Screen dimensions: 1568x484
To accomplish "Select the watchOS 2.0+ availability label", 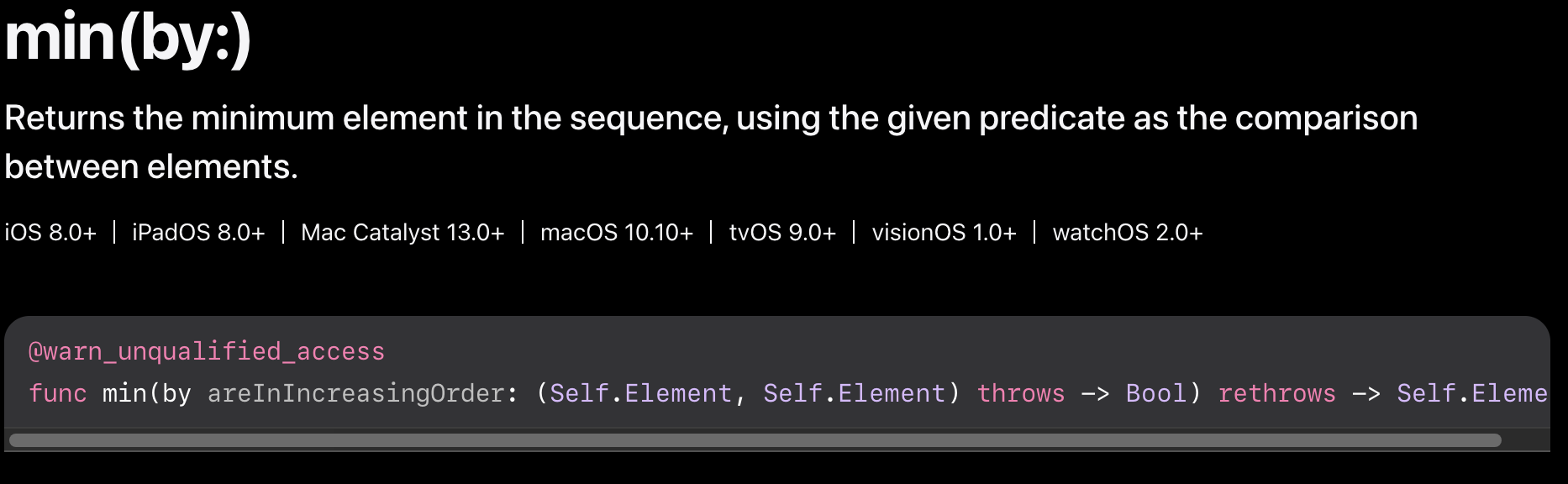I will coord(1128,233).
